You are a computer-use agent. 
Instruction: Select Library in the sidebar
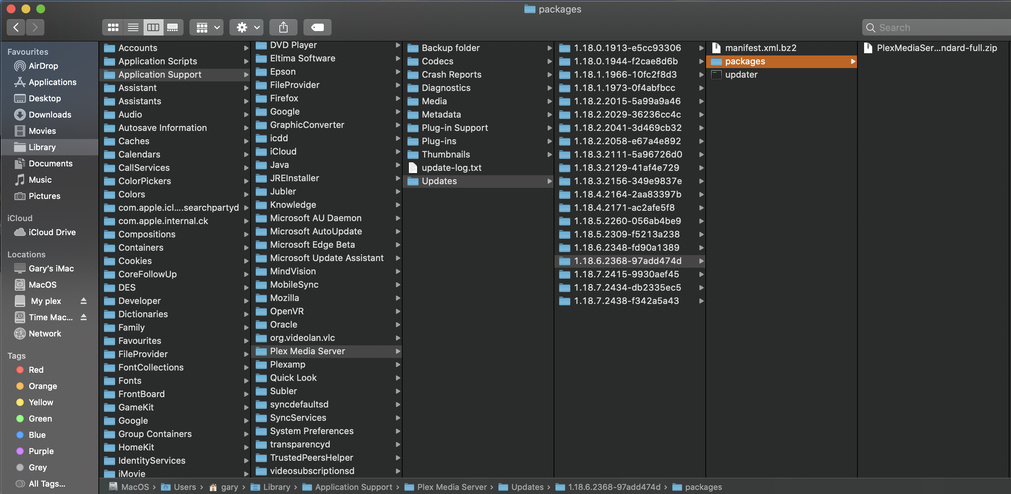coord(50,147)
